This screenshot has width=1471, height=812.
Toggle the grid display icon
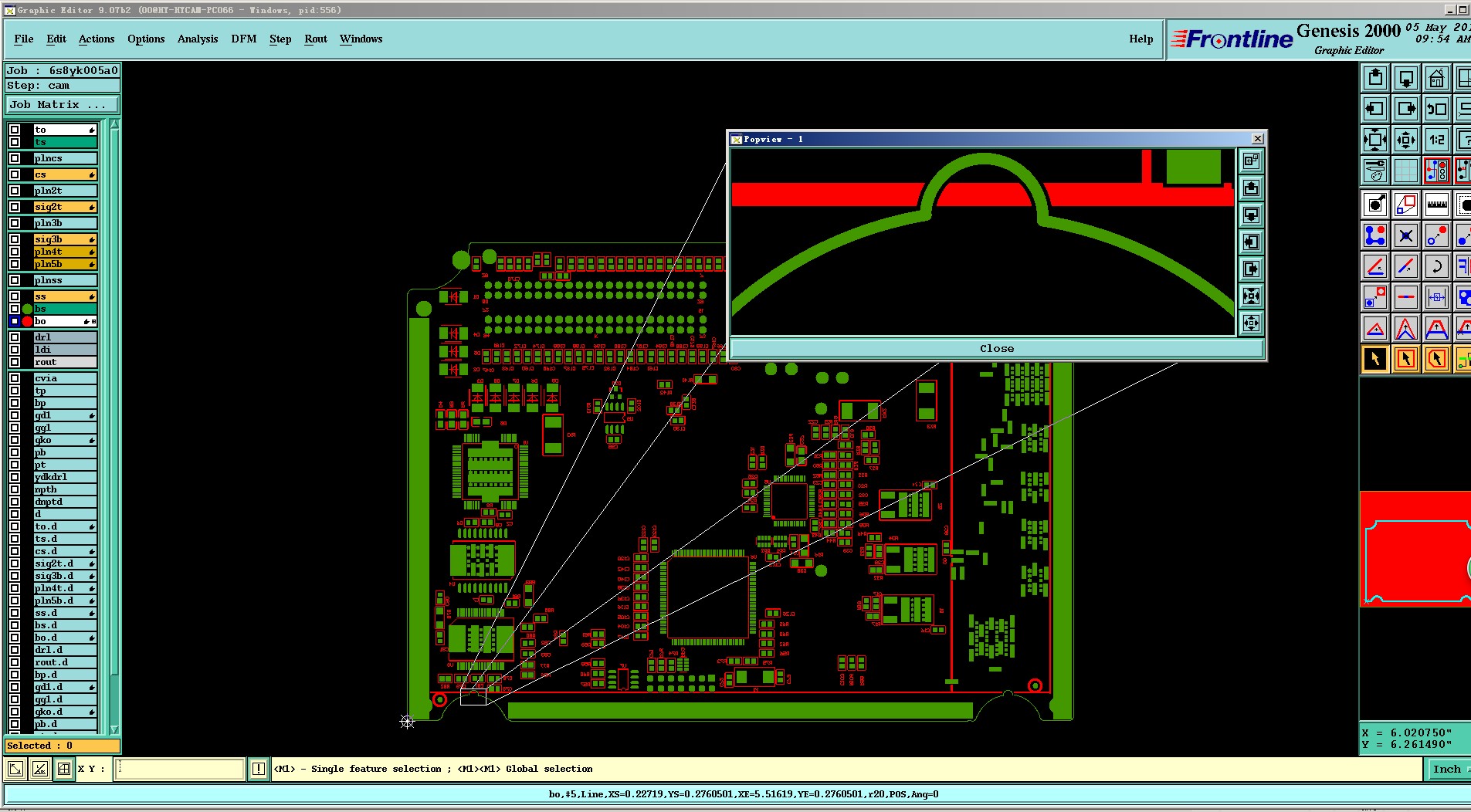click(1406, 171)
